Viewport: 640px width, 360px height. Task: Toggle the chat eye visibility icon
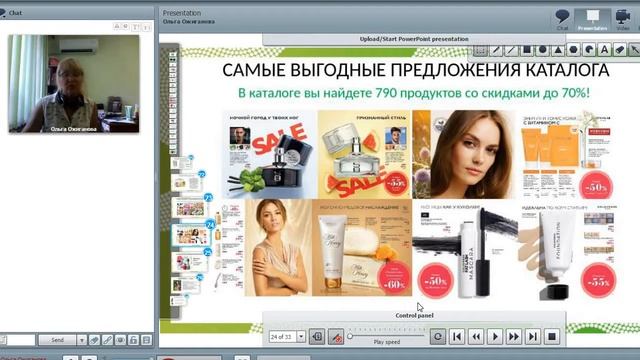click(x=120, y=340)
